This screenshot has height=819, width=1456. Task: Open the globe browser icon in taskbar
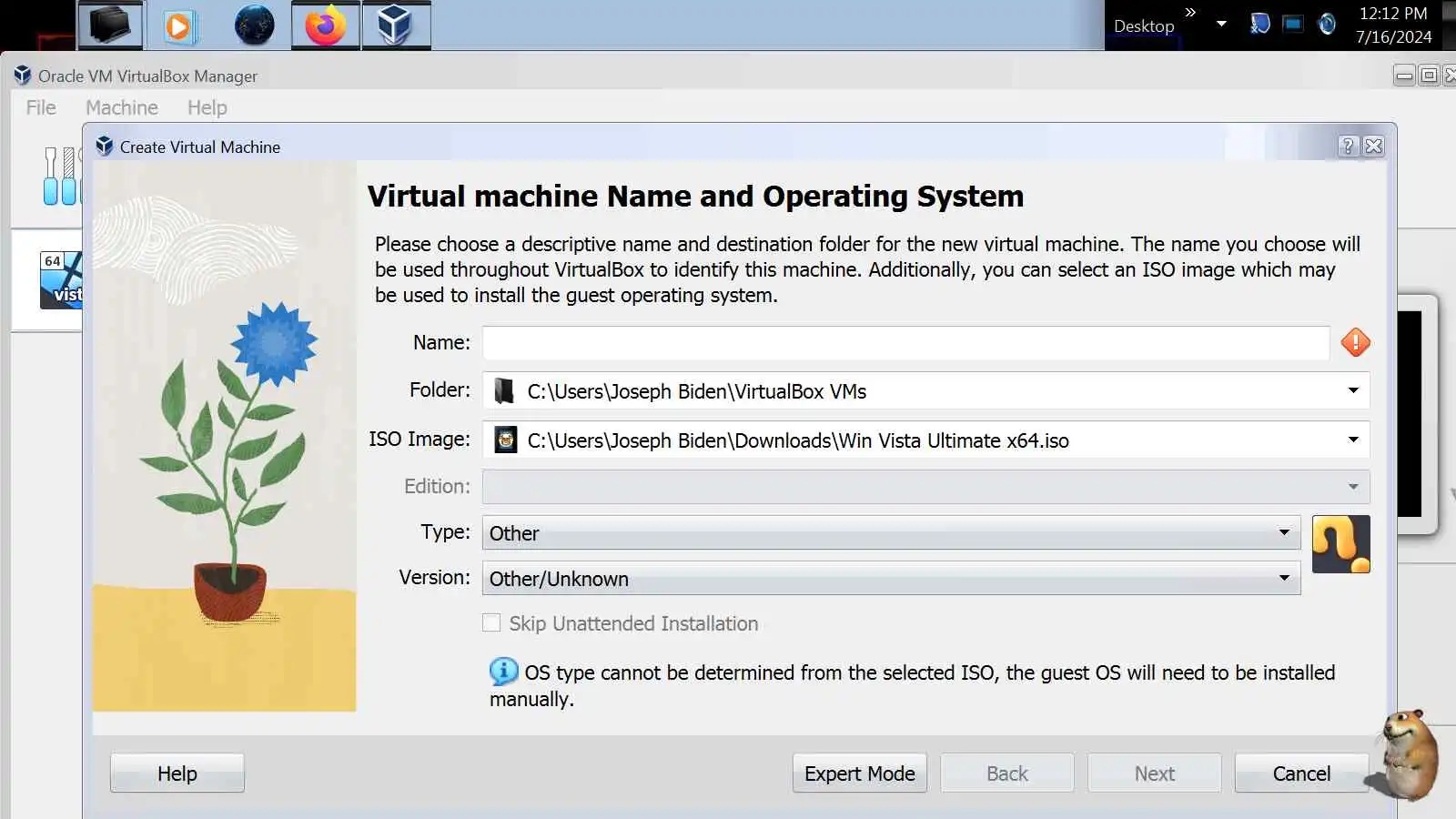point(254,25)
